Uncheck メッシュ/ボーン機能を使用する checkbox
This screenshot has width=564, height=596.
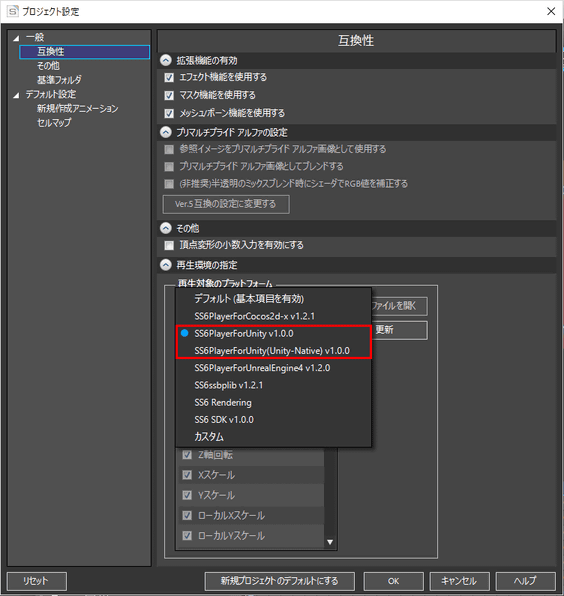pos(169,113)
